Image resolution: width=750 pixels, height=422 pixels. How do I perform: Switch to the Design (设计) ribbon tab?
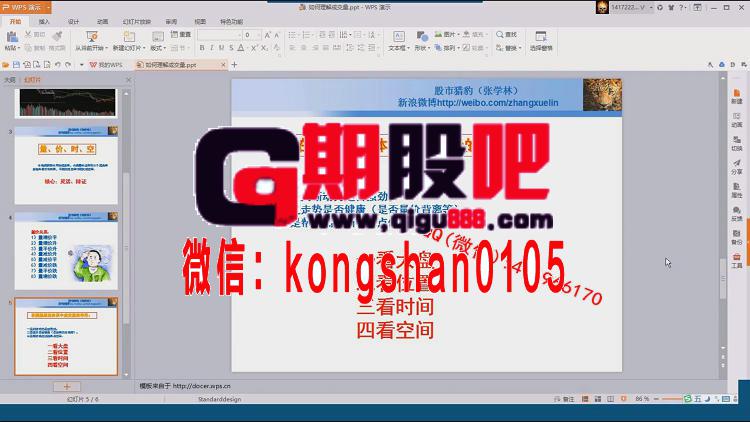pos(73,22)
